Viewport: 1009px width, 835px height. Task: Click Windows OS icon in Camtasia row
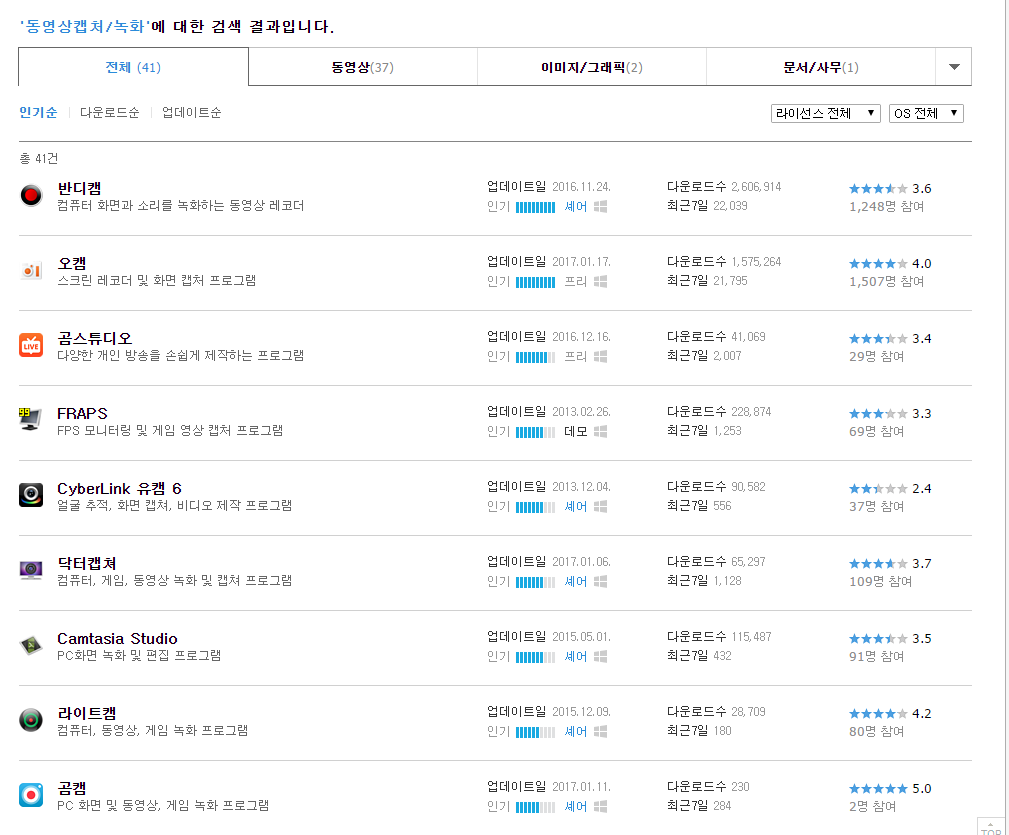click(600, 656)
